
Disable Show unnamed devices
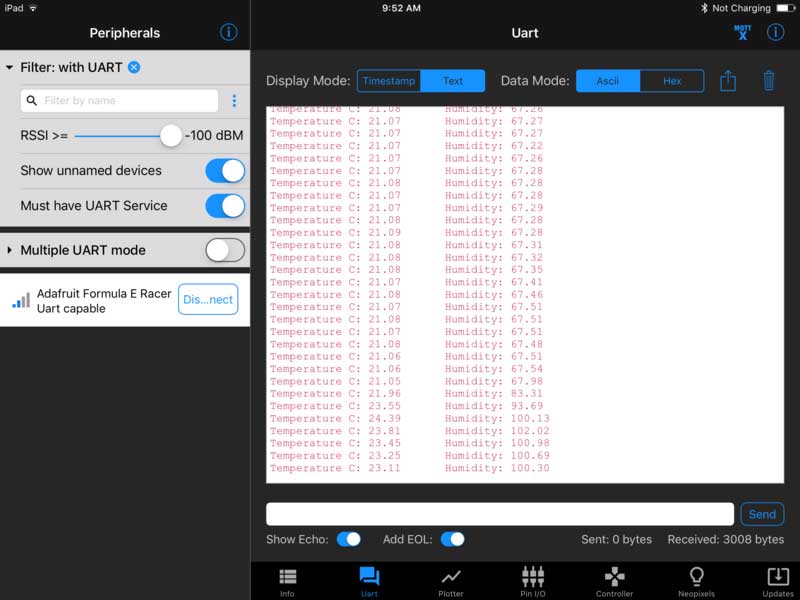[x=224, y=171]
